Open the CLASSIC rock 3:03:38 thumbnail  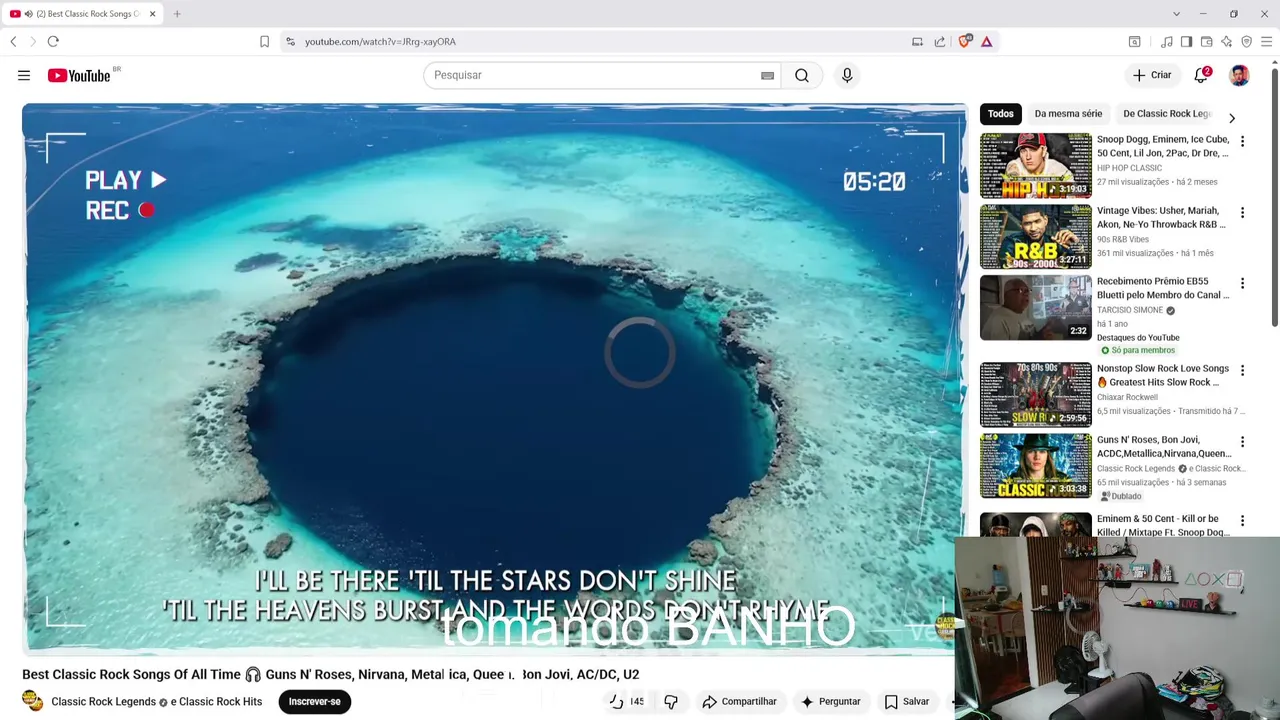pyautogui.click(x=1036, y=466)
